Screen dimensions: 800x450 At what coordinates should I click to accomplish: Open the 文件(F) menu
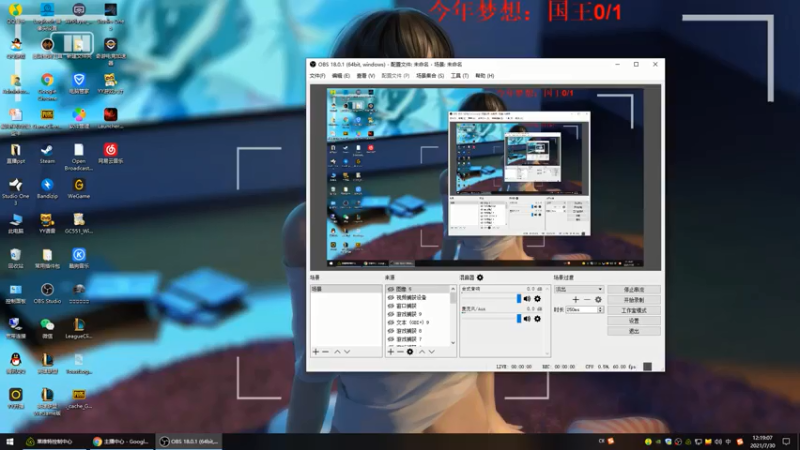point(317,76)
